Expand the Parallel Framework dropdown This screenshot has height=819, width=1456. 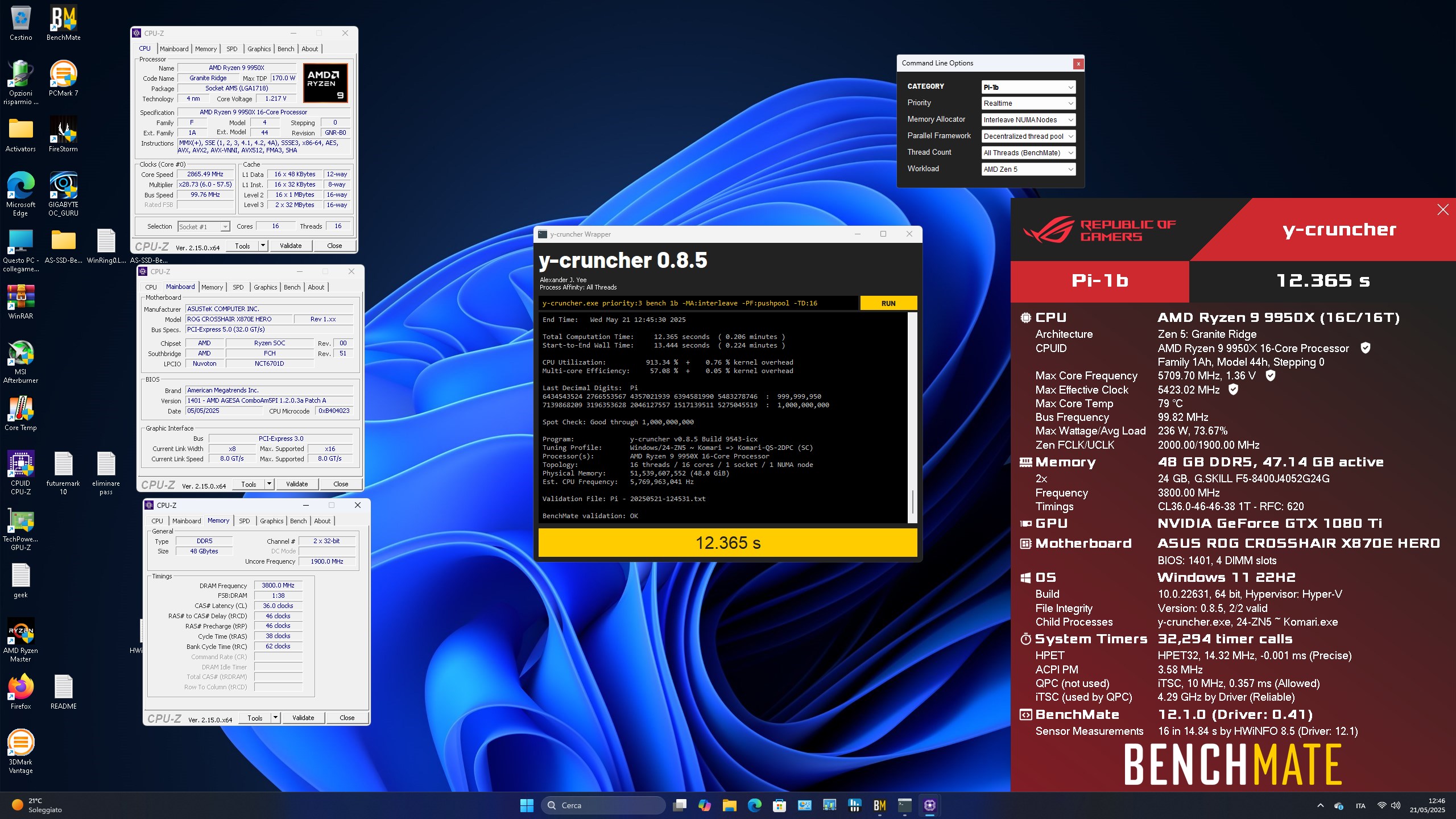coord(1028,136)
